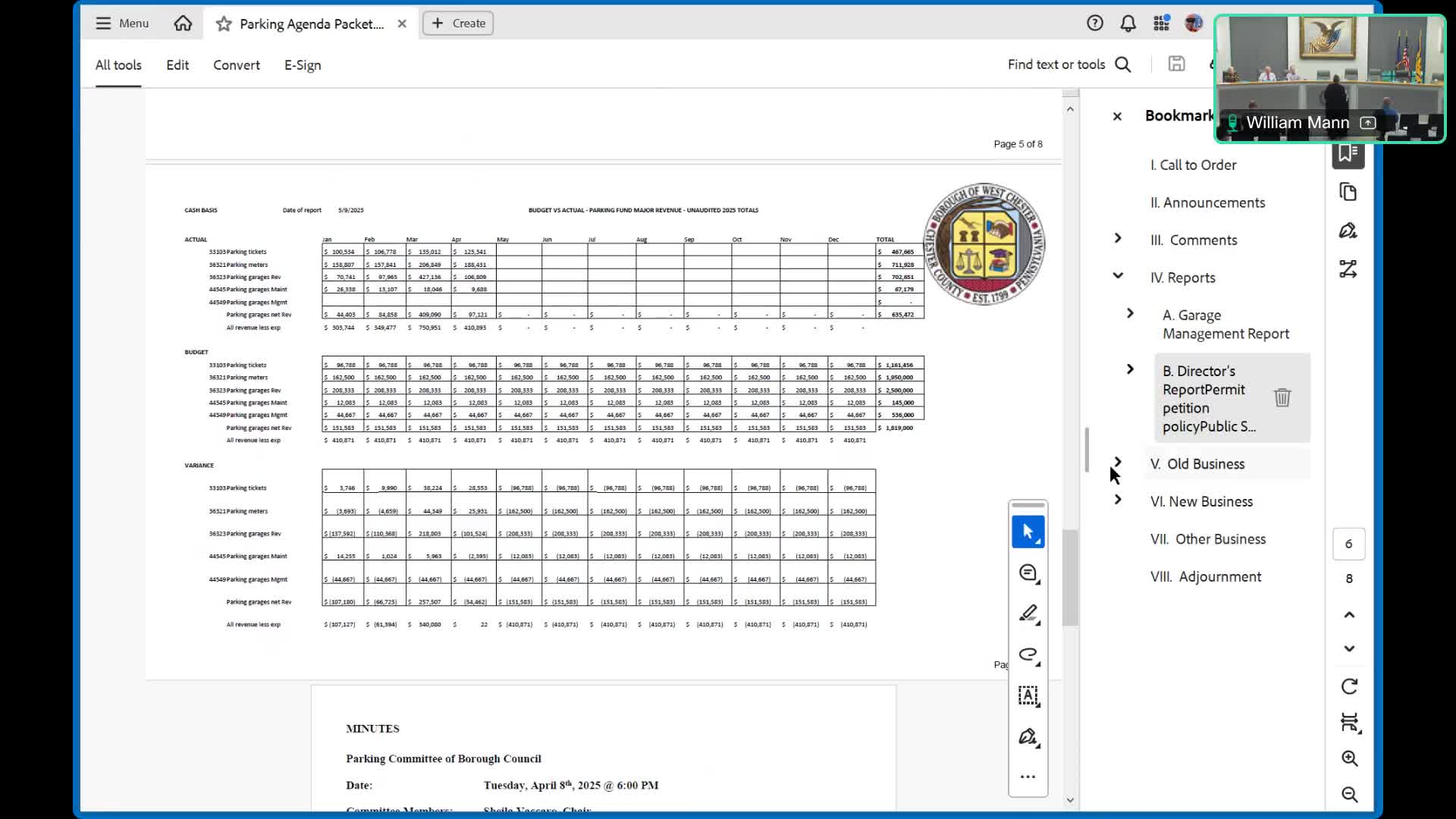This screenshot has height=819, width=1456.
Task: Expand the VI. New Business bookmark
Action: [x=1118, y=500]
